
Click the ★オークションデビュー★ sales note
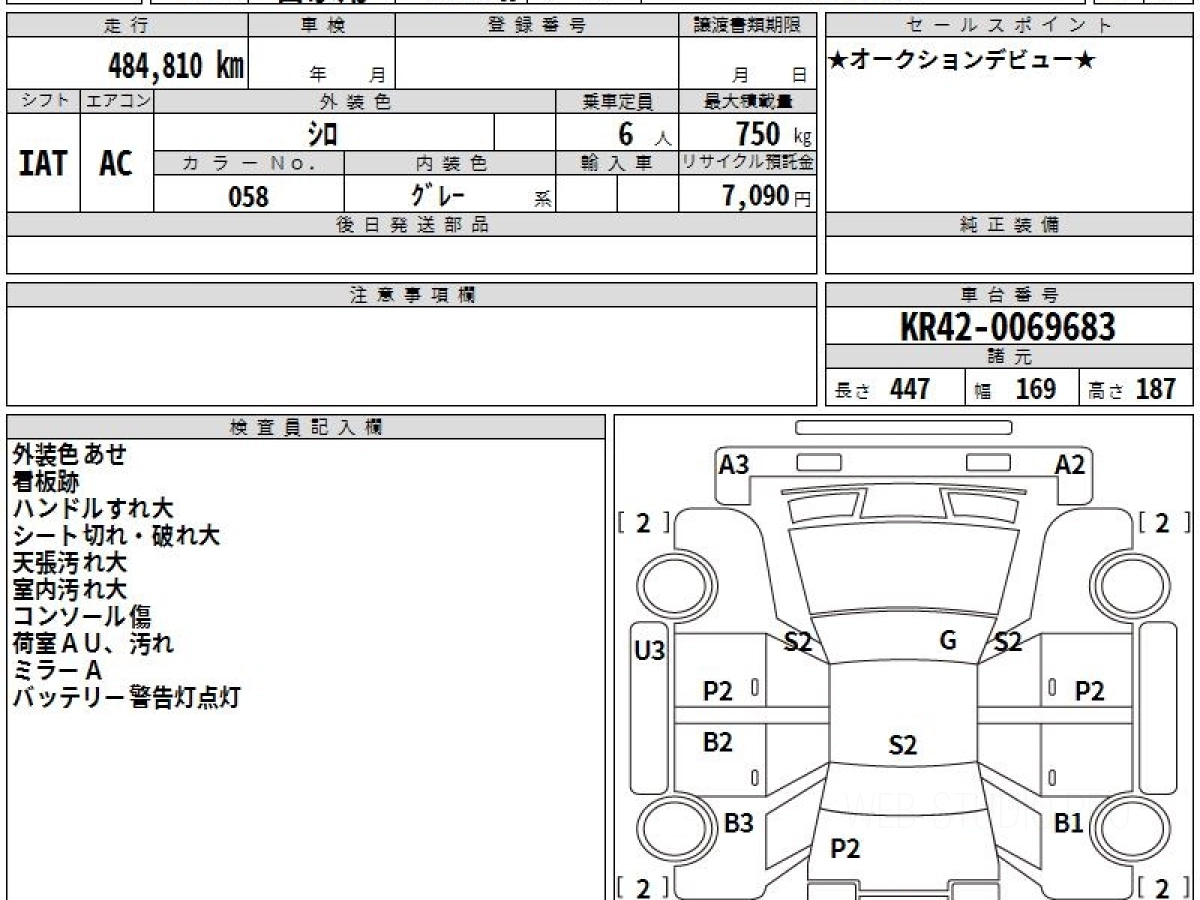pyautogui.click(x=962, y=60)
